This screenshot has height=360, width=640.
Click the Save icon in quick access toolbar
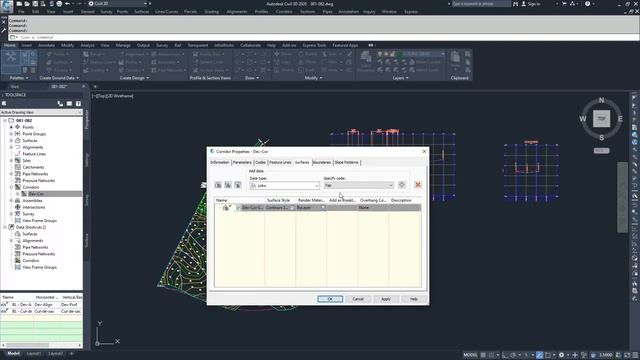pyautogui.click(x=35, y=4)
